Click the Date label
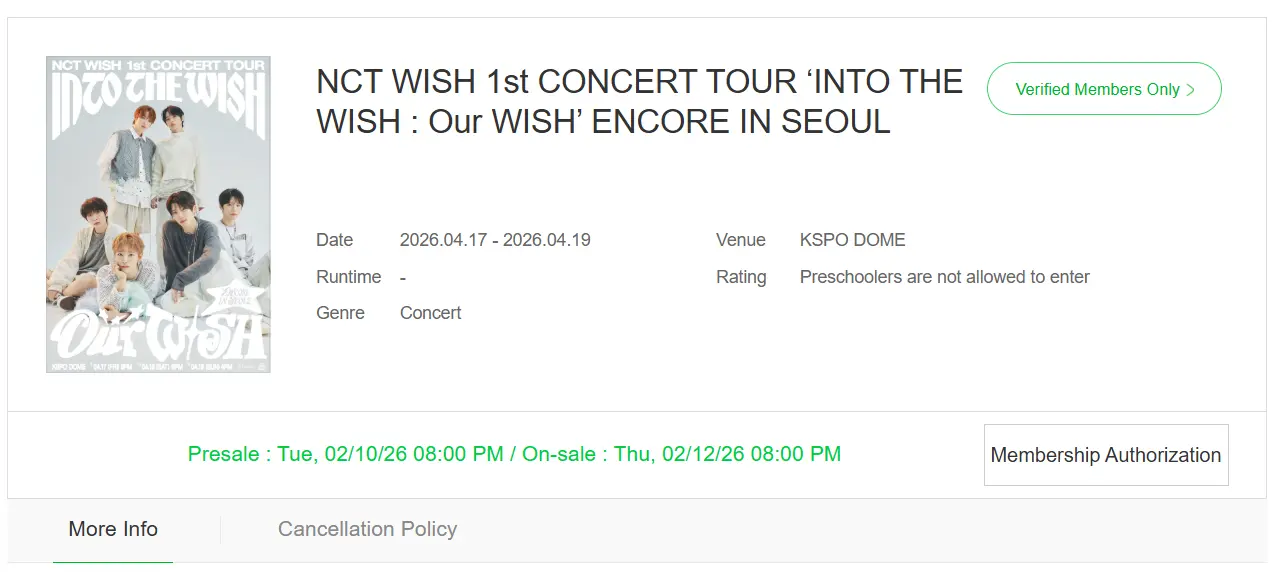This screenshot has width=1277, height=572. (x=334, y=240)
